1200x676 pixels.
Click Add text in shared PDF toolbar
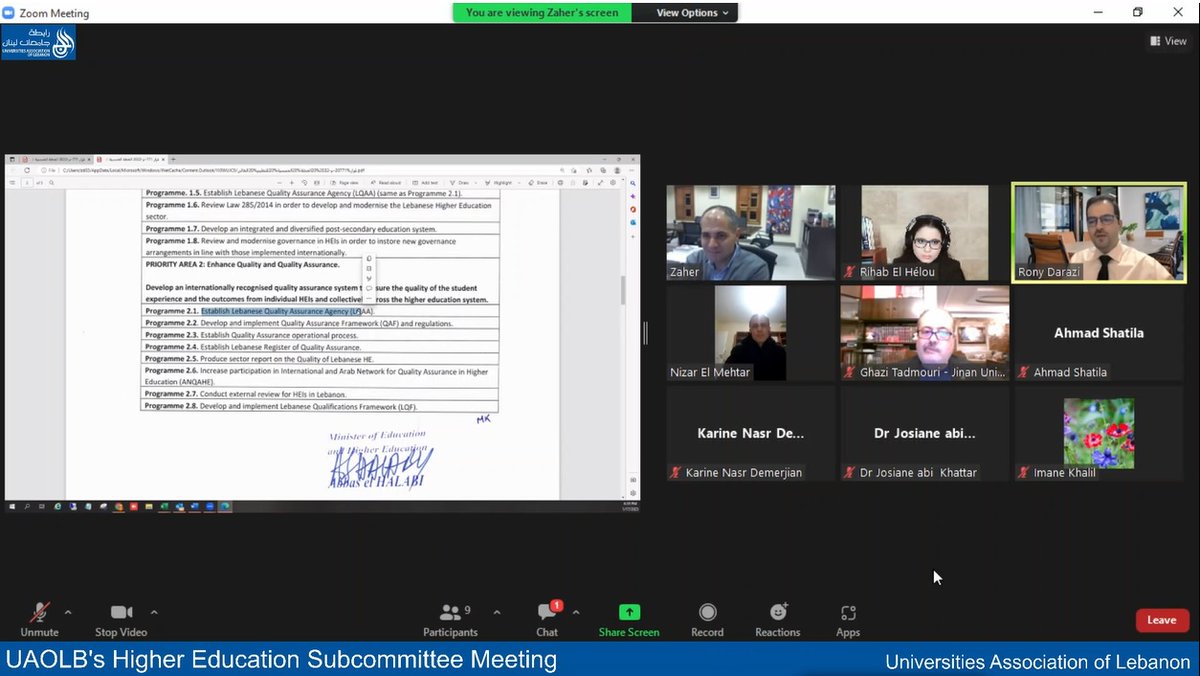(427, 183)
